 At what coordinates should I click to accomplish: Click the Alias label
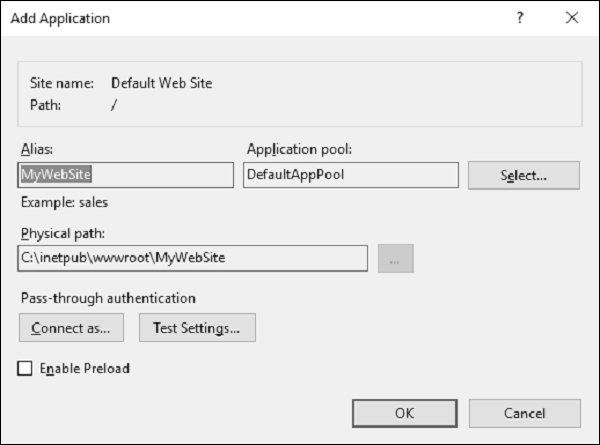coord(35,148)
